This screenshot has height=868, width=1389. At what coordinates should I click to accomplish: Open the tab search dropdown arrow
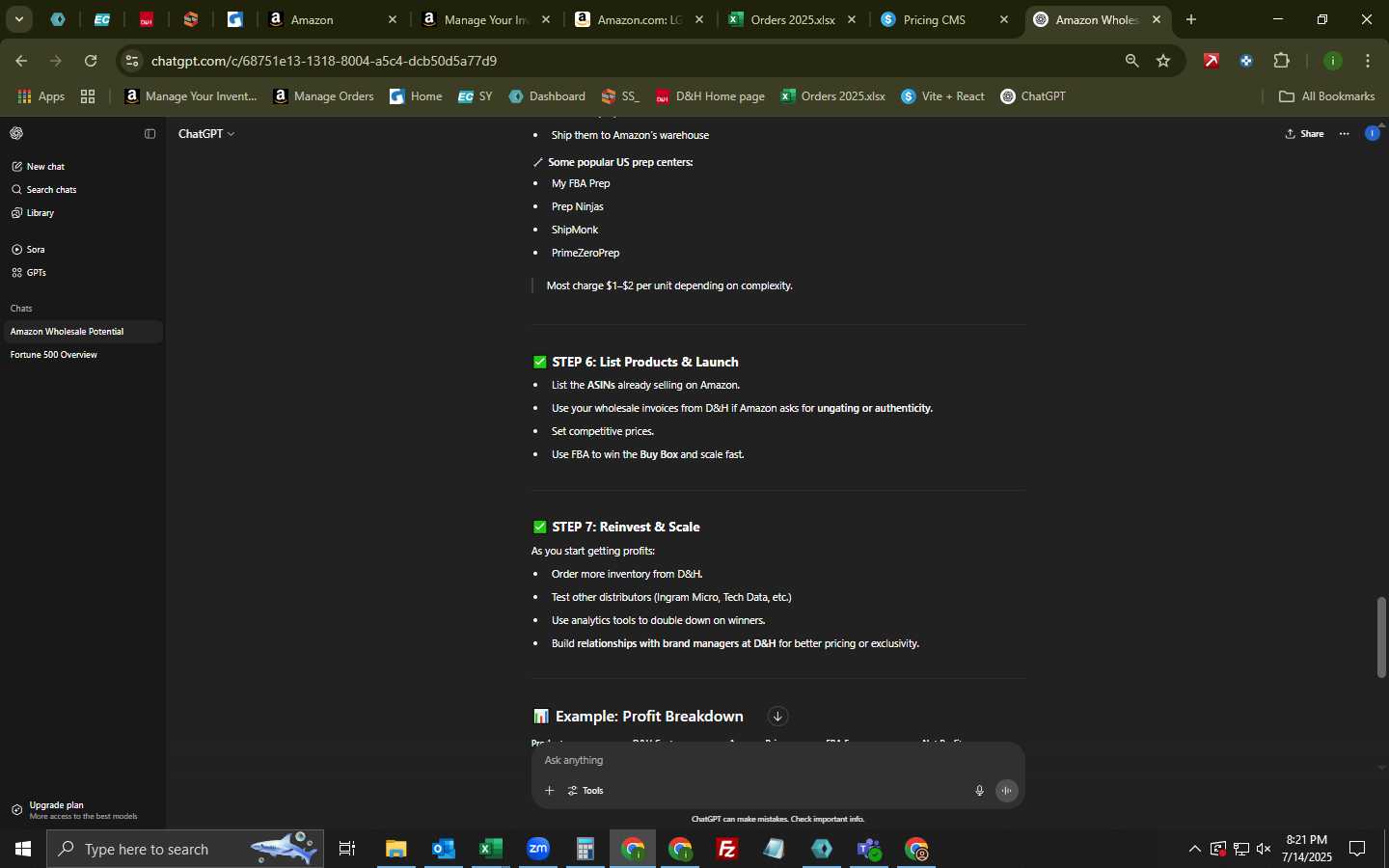tap(18, 19)
